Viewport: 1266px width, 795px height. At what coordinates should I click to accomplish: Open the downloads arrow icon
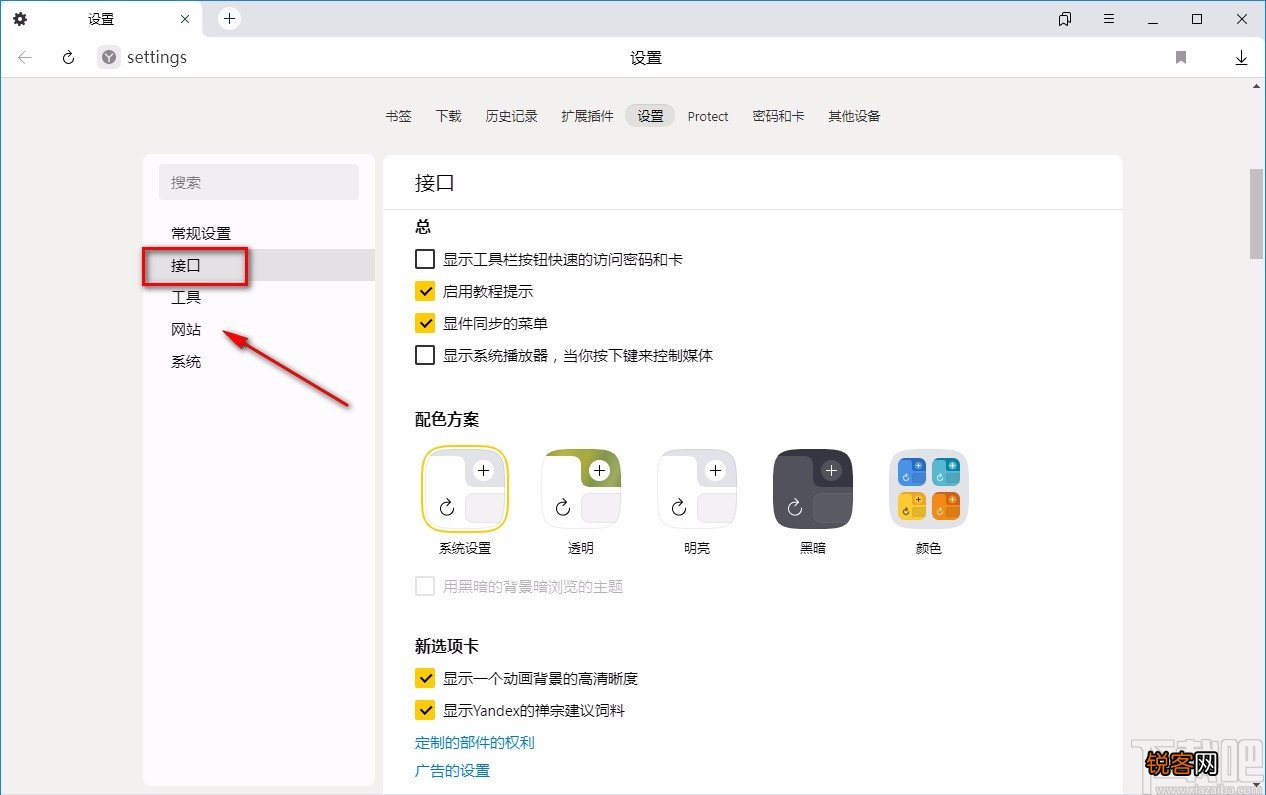click(1241, 58)
